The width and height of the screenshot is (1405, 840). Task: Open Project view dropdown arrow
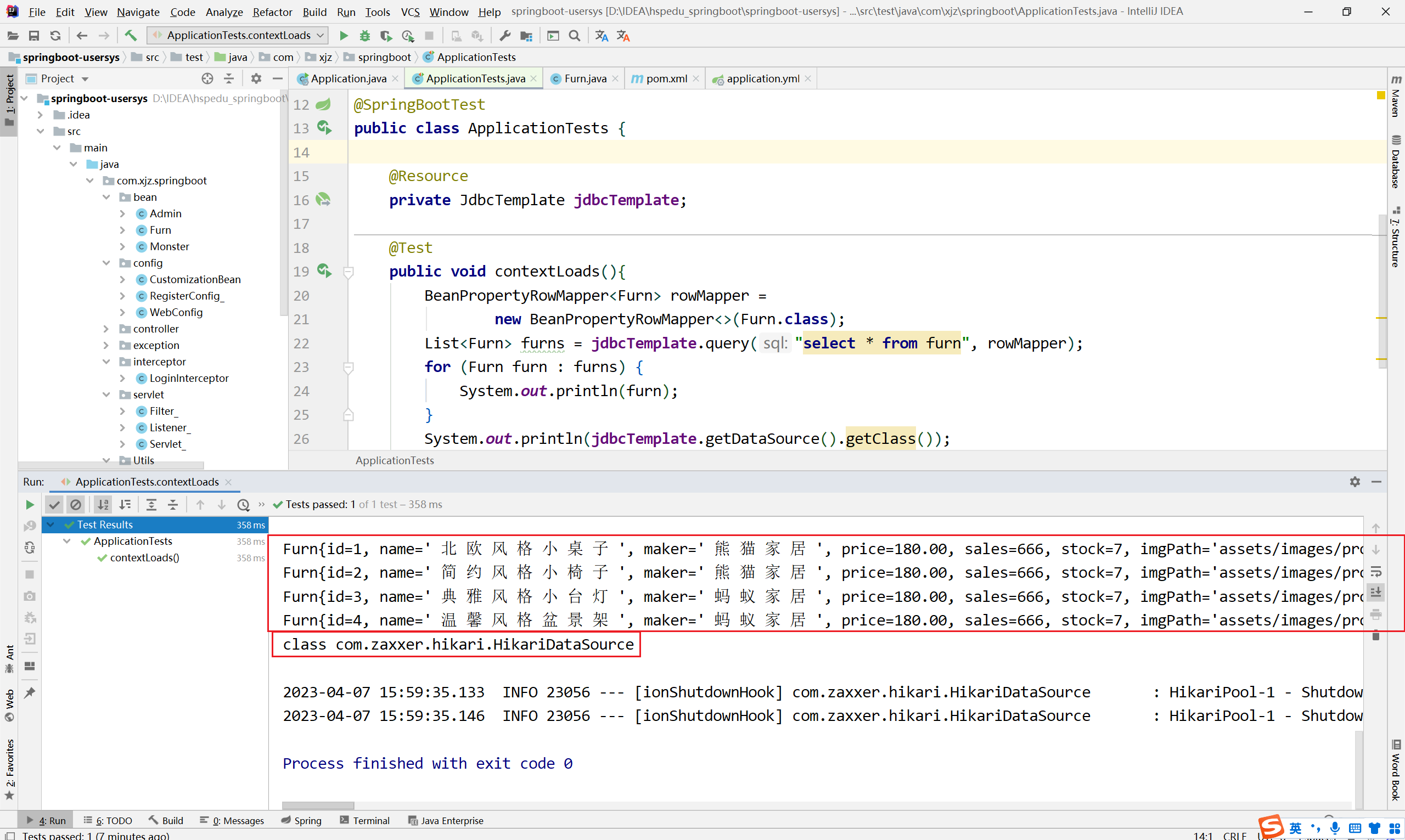pyautogui.click(x=85, y=79)
